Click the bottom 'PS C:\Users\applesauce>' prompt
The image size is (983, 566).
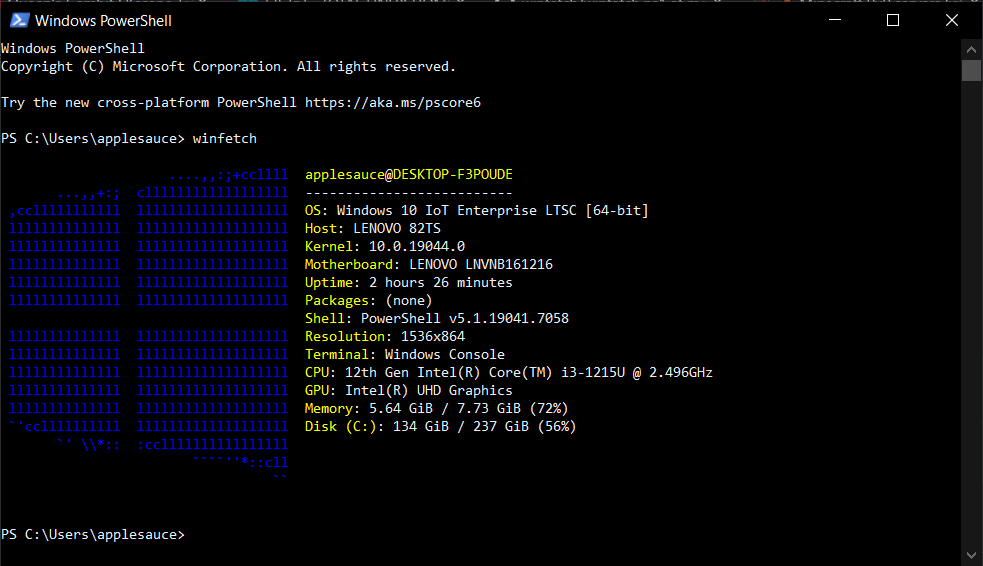pyautogui.click(x=93, y=535)
